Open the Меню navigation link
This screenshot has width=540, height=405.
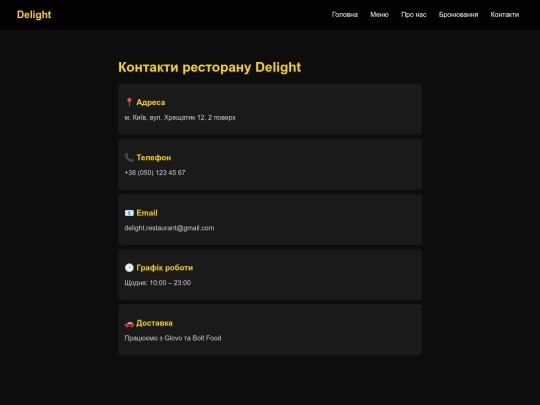tap(379, 14)
